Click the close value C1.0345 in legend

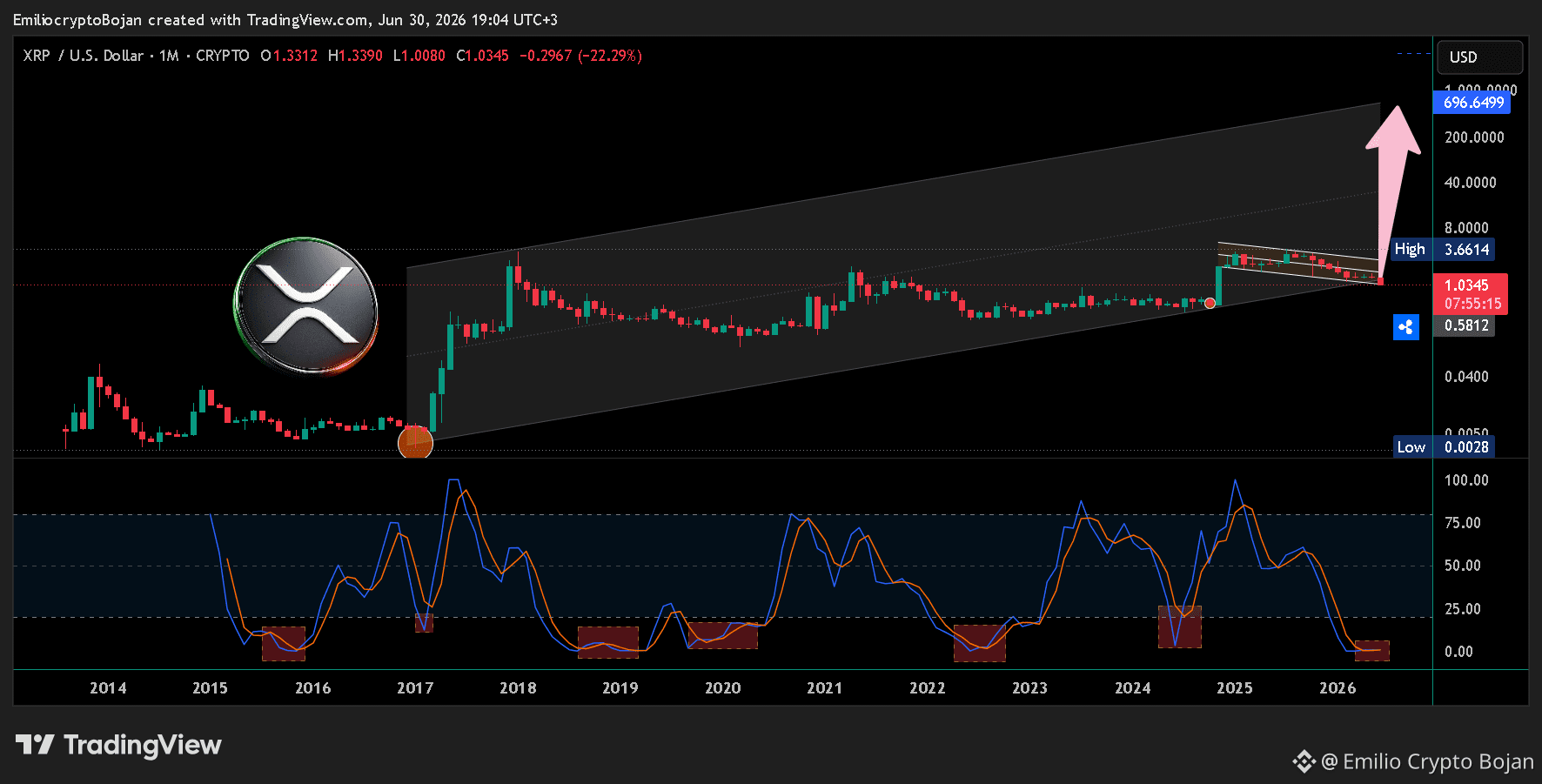pos(483,56)
